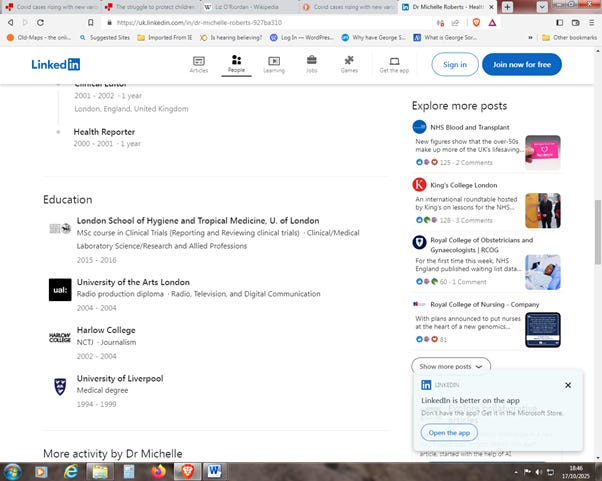The image size is (602, 481).
Task: Open University of the Arts London link
Action: (133, 282)
